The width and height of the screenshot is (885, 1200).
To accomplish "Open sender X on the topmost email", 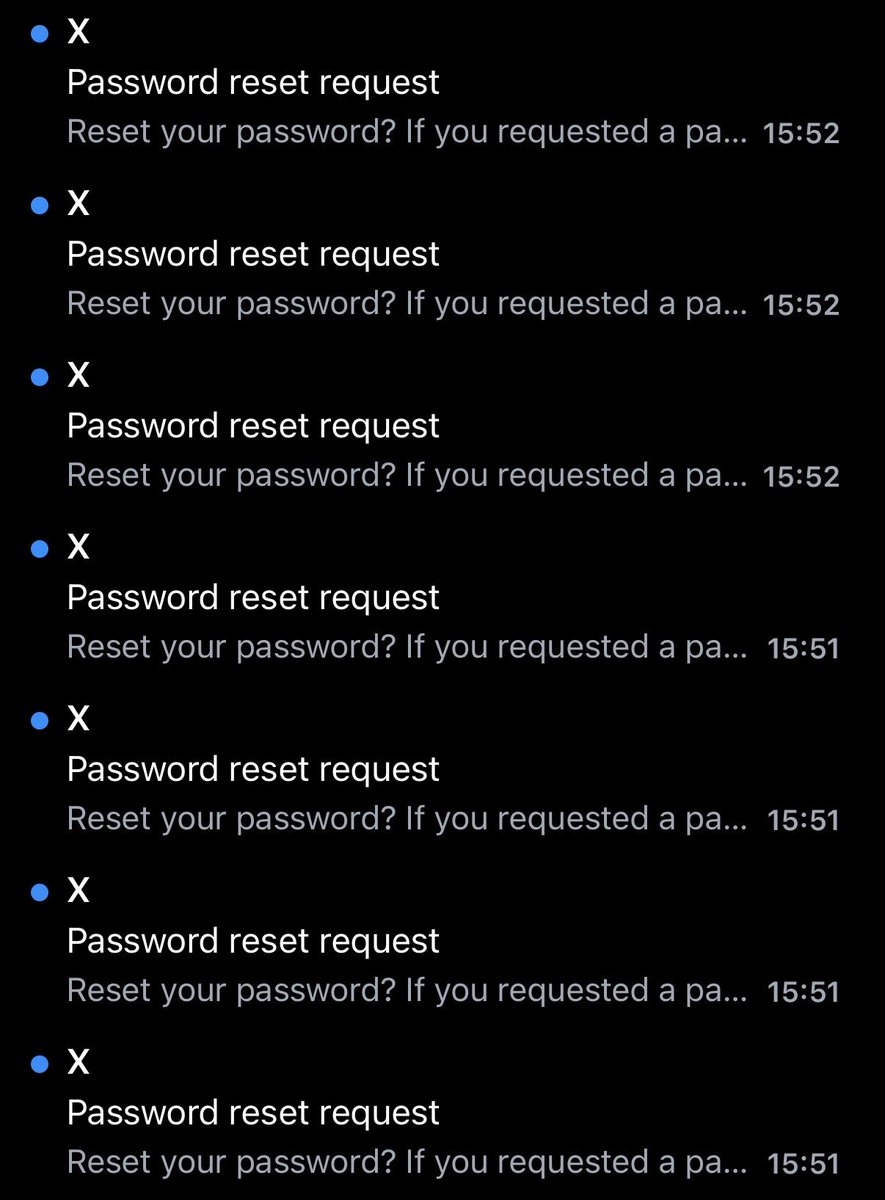I will click(x=78, y=33).
